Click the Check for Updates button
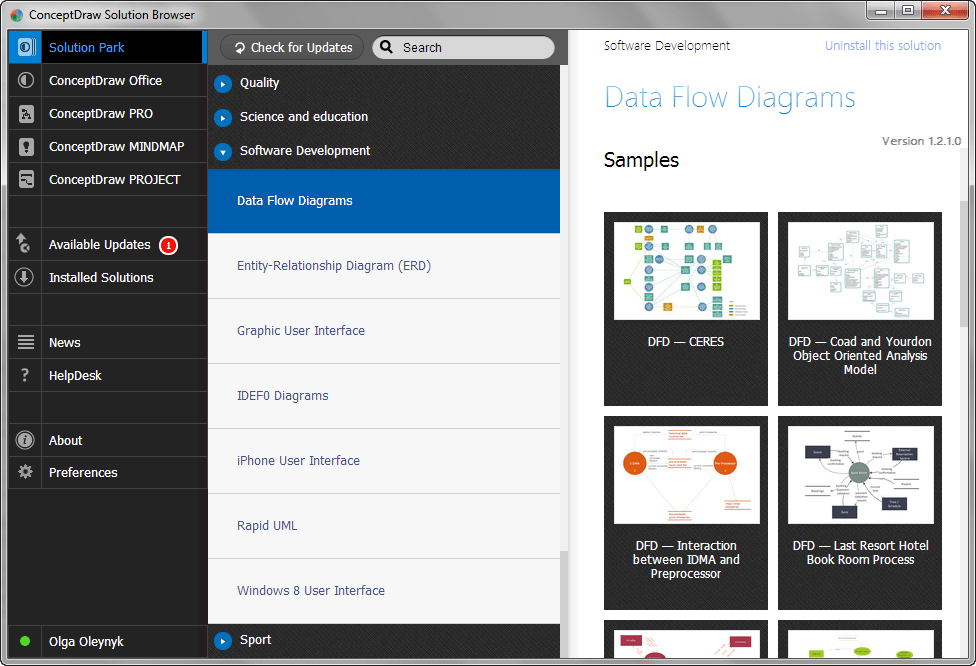 click(291, 47)
